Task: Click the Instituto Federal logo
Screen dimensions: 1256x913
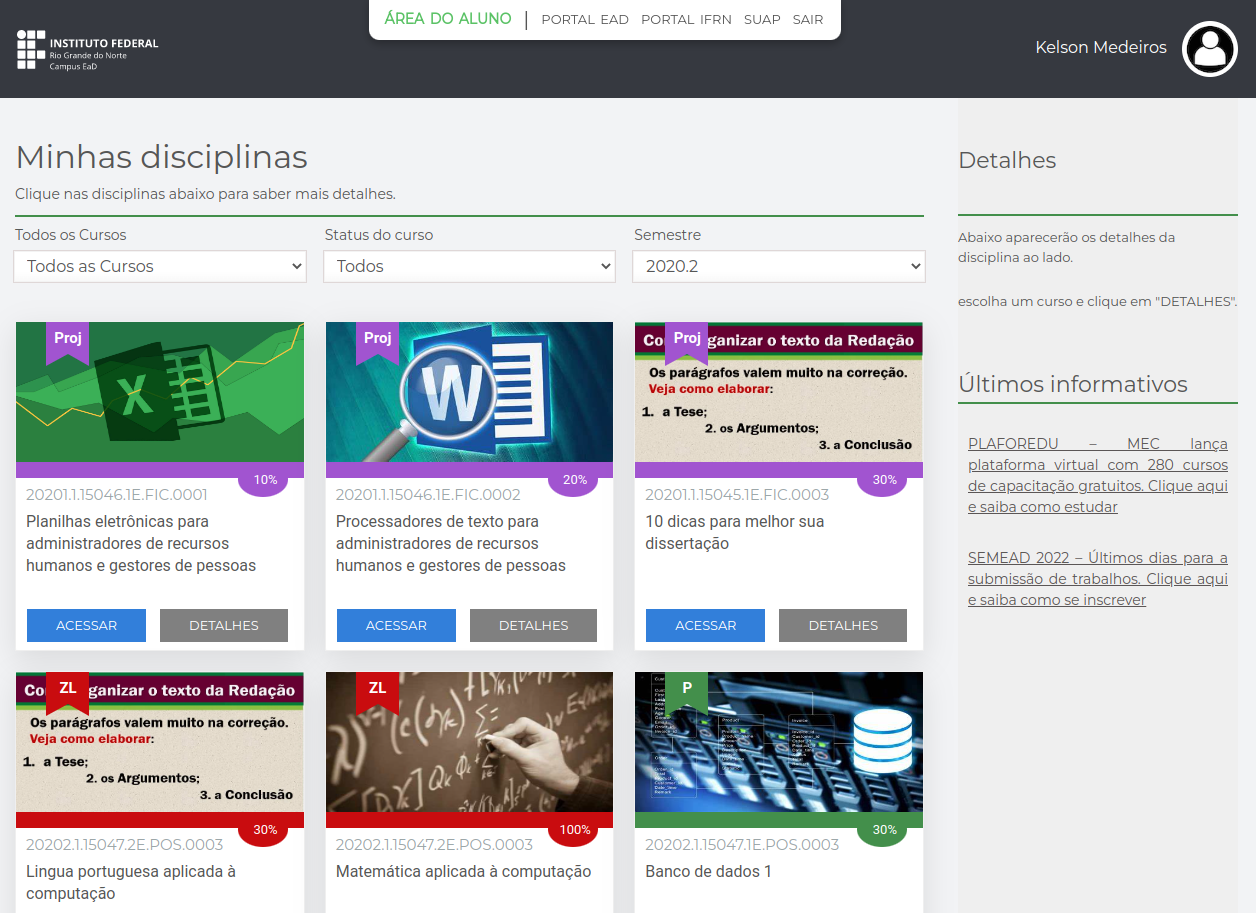Action: 88,50
